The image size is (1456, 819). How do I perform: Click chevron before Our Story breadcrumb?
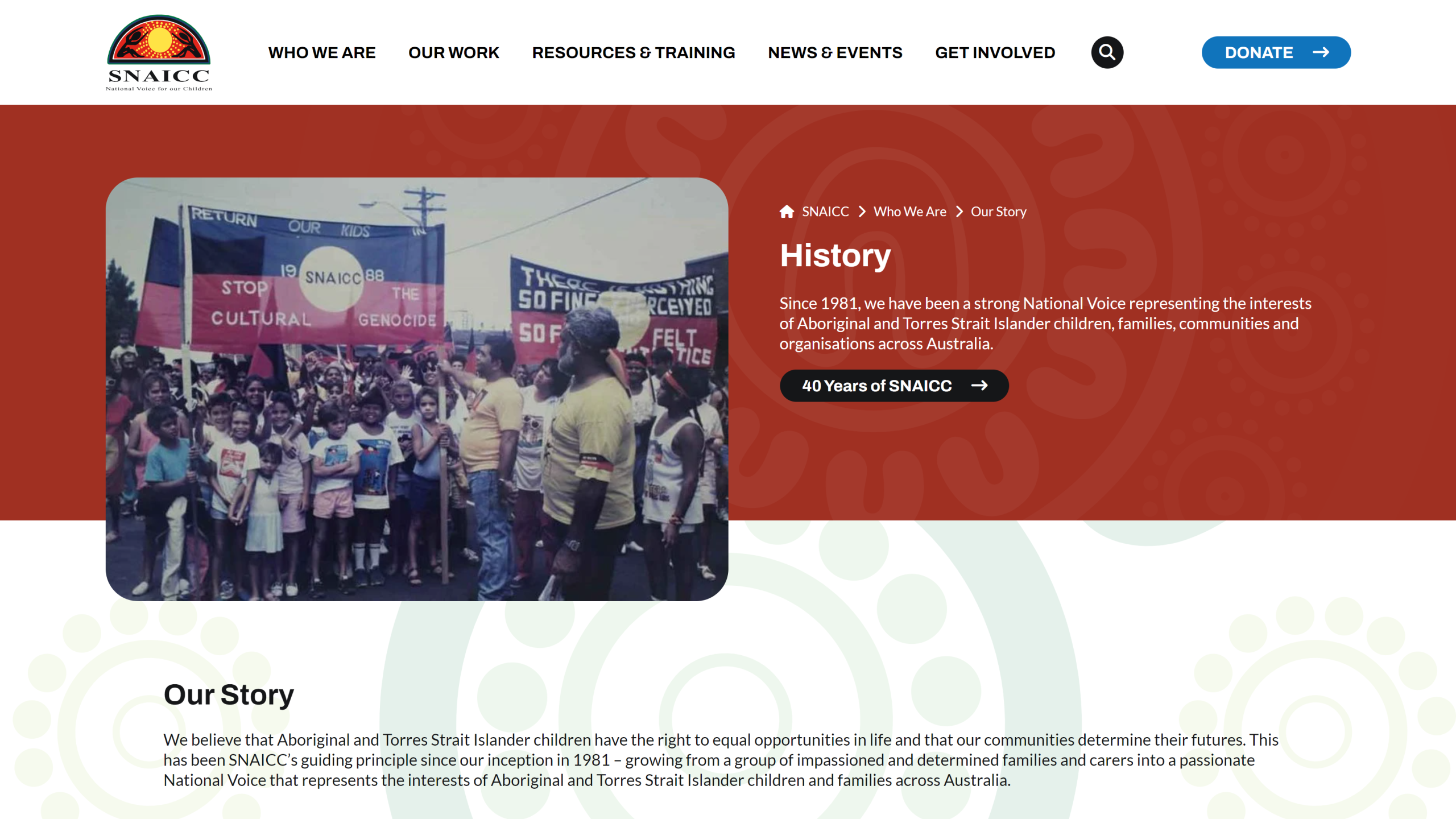959,212
